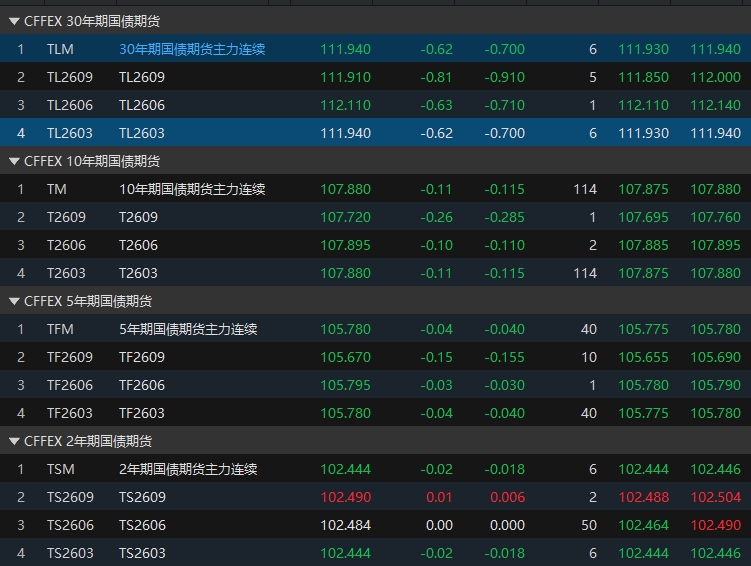
Task: Select the TLM code cell
Action: coord(60,49)
